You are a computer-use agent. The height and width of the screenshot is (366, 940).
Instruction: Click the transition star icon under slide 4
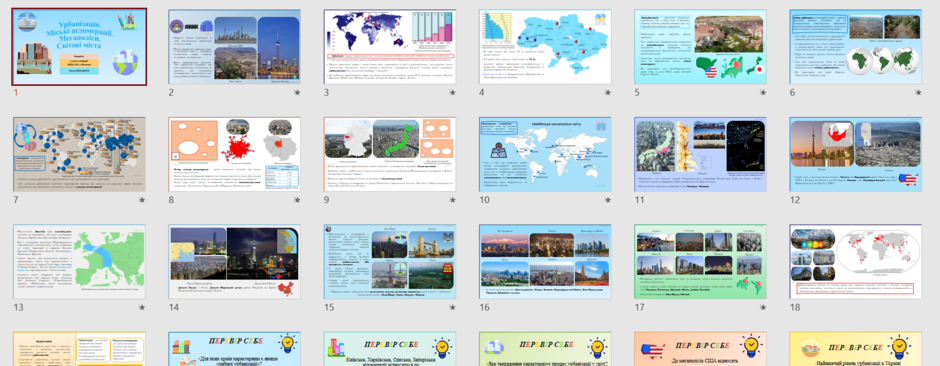[x=608, y=93]
